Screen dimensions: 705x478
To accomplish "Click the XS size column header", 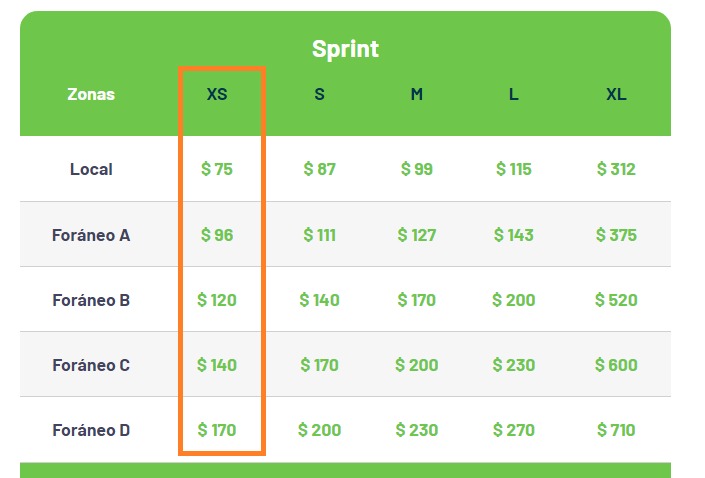I will click(217, 95).
